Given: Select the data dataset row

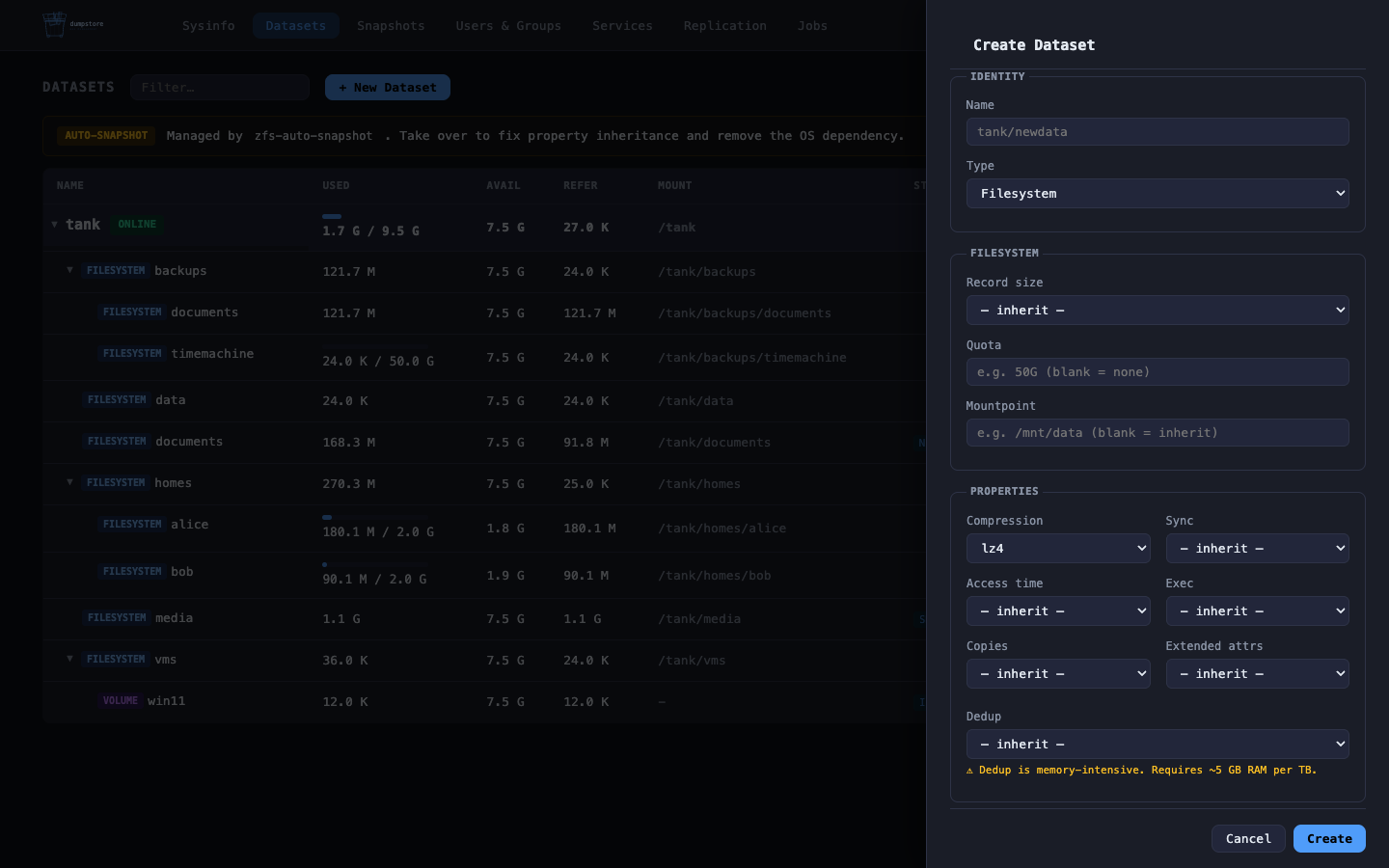Looking at the screenshot, I should 484,400.
